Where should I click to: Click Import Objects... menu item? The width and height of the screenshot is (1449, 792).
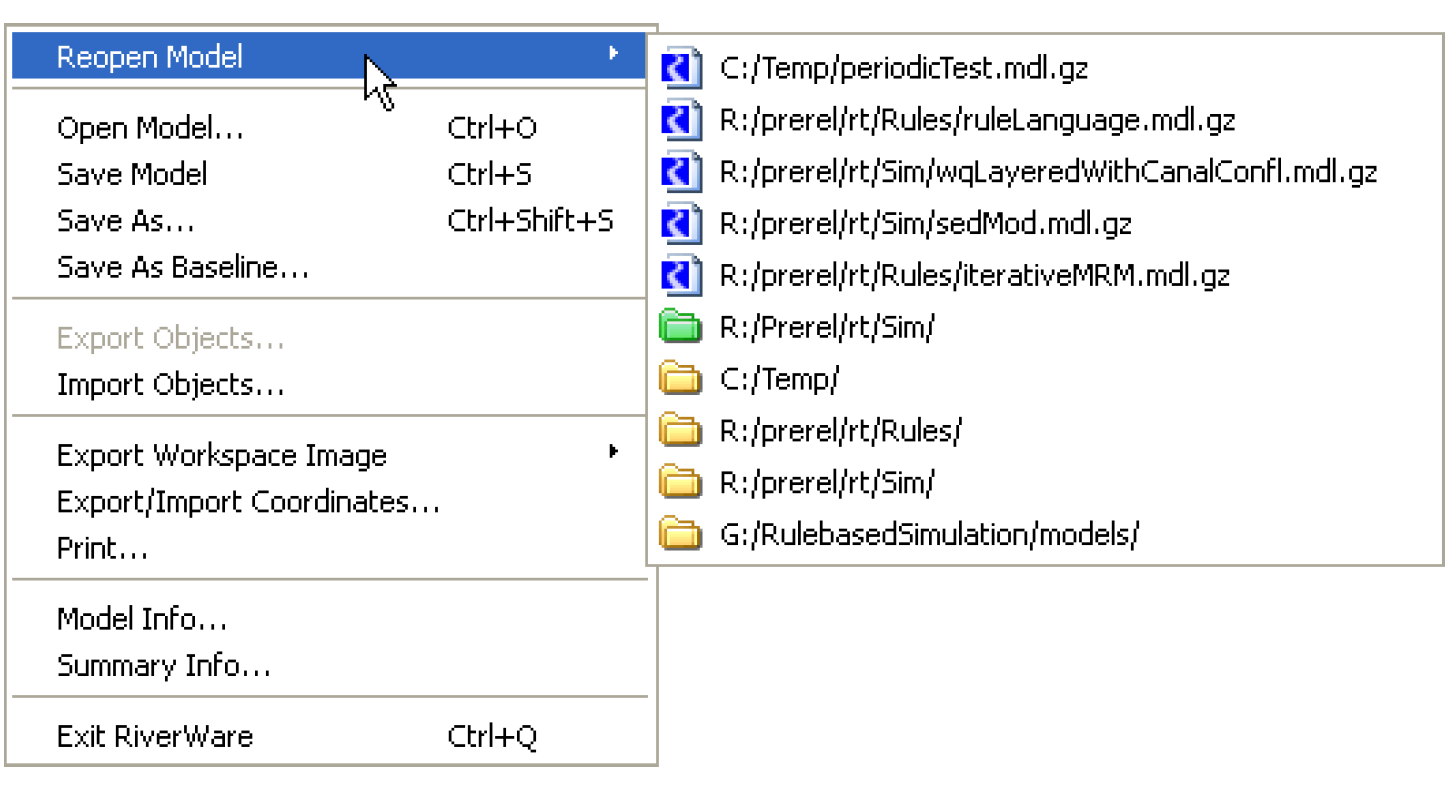(x=171, y=384)
